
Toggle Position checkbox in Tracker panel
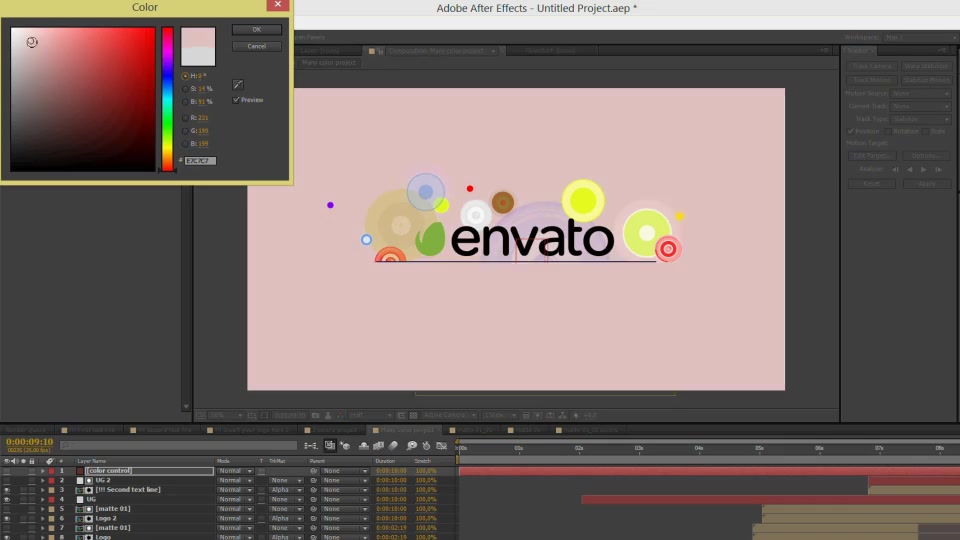[851, 131]
